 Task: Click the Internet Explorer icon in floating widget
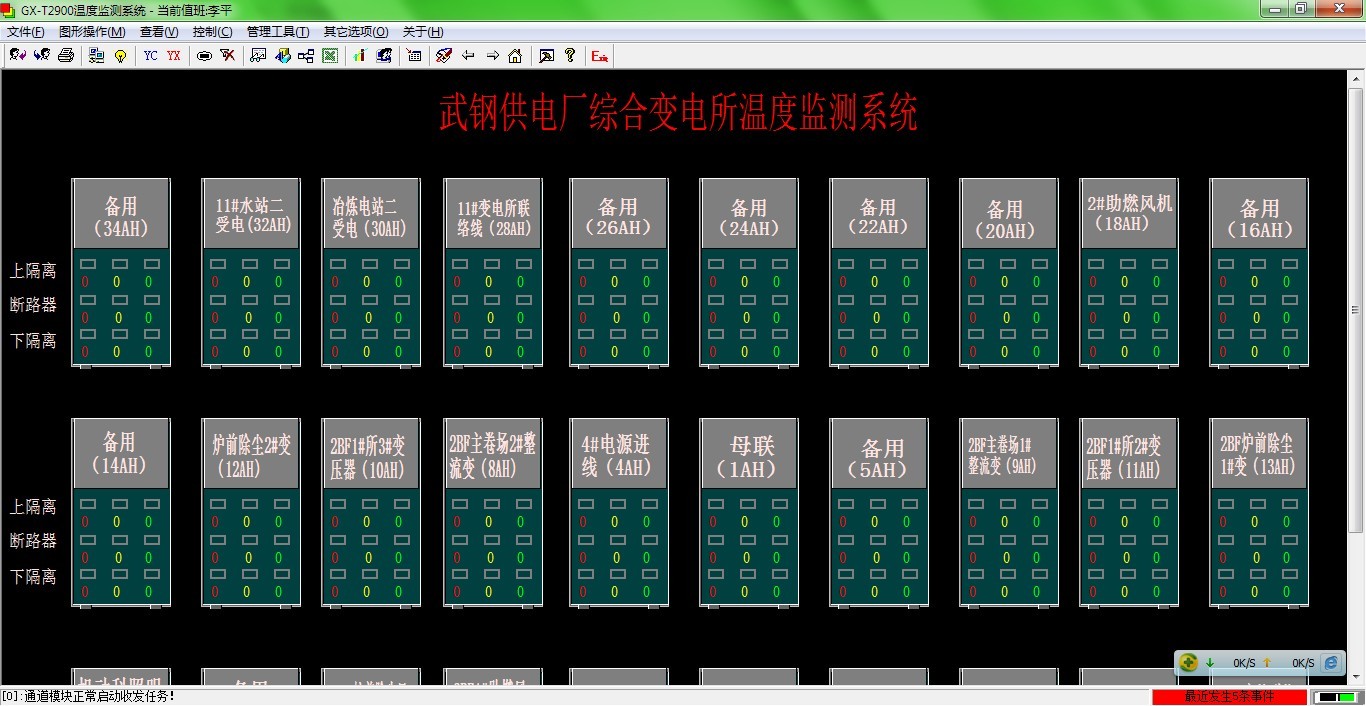point(1331,662)
